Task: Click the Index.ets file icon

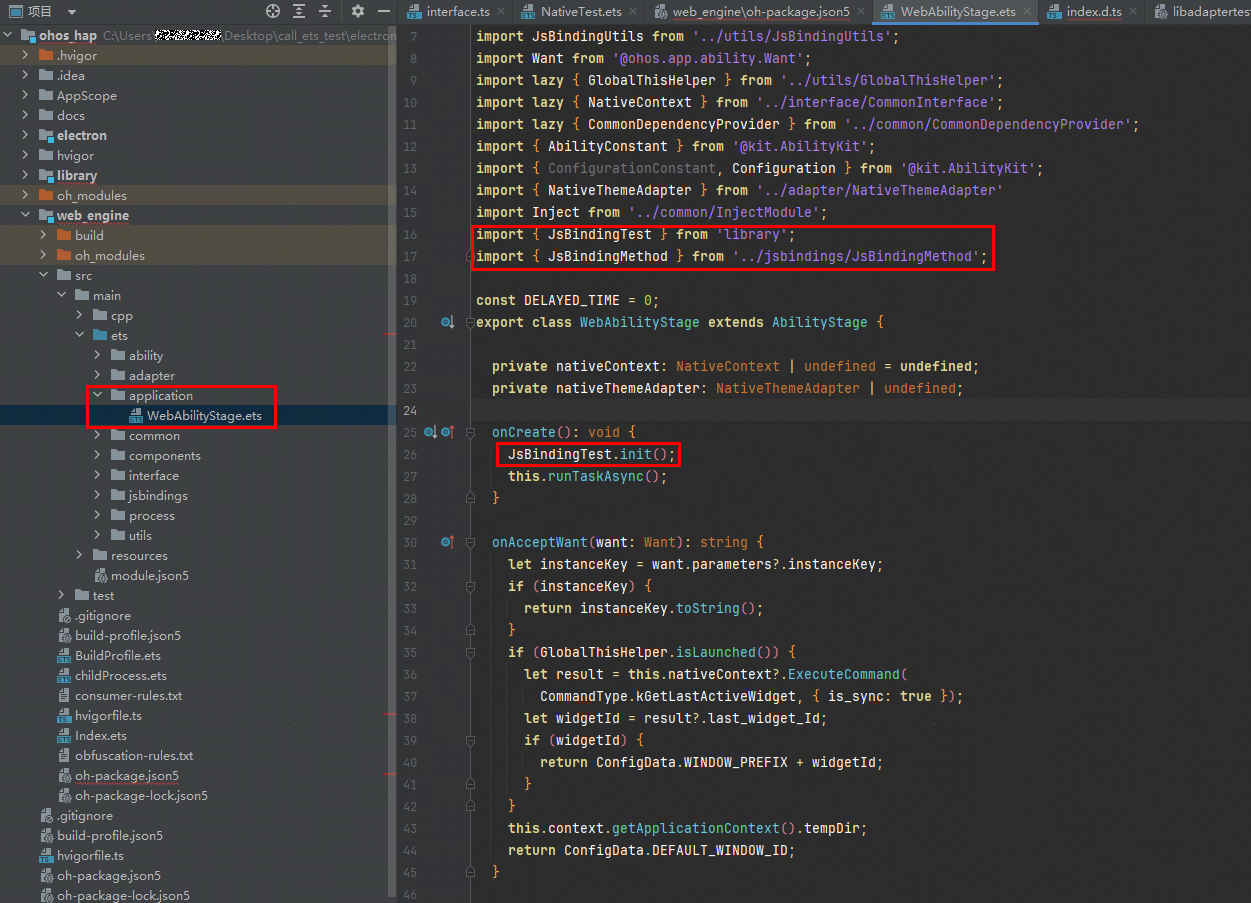Action: point(64,736)
